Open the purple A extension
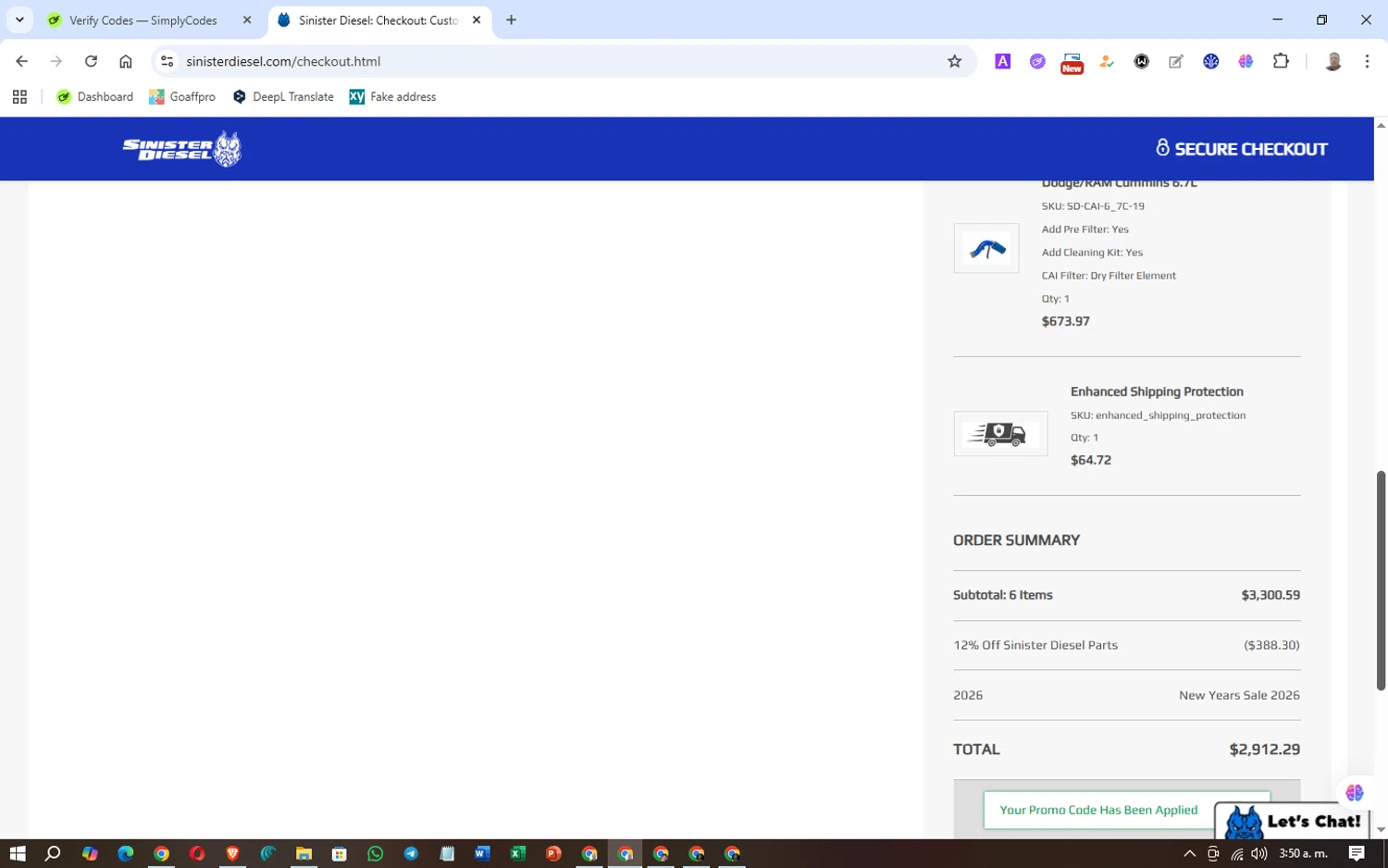The image size is (1388, 868). [x=1002, y=61]
